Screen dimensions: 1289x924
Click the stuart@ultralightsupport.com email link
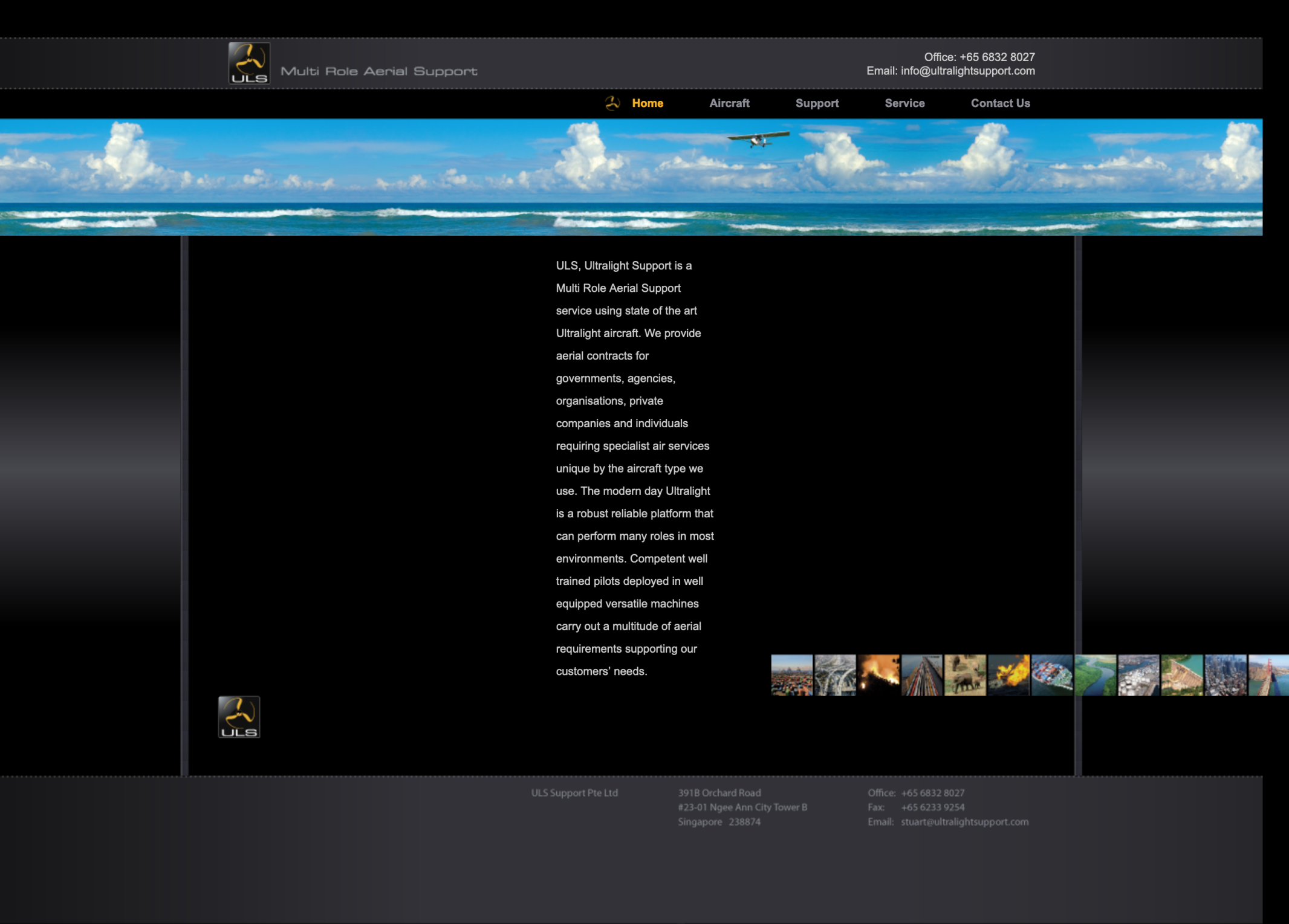tap(964, 822)
